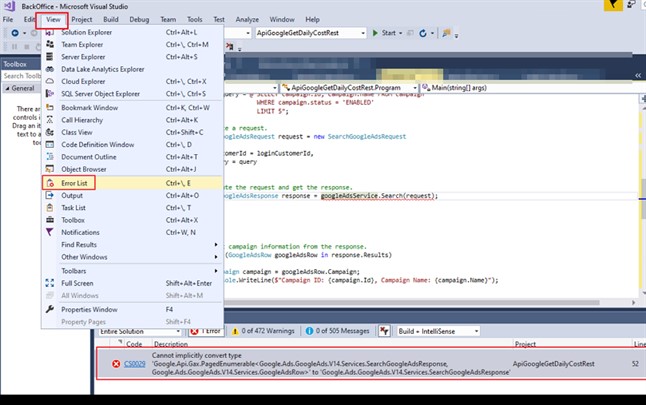Open the Debug menu
The width and height of the screenshot is (646, 405).
(x=139, y=19)
